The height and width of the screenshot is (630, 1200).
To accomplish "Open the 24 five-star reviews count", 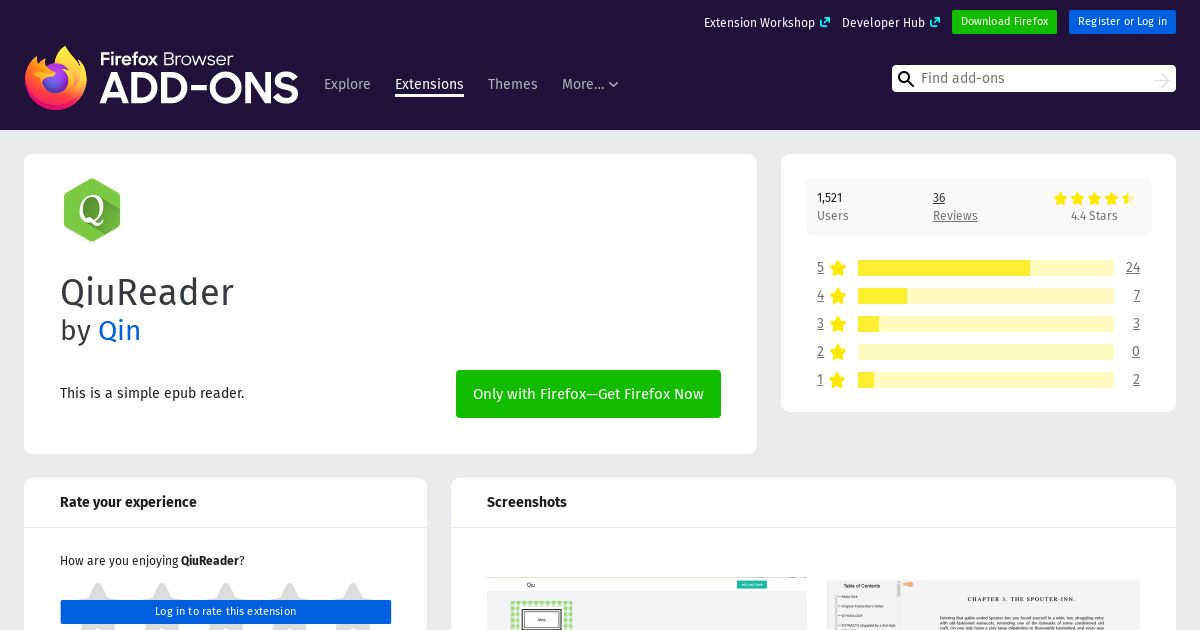I will pyautogui.click(x=1133, y=268).
